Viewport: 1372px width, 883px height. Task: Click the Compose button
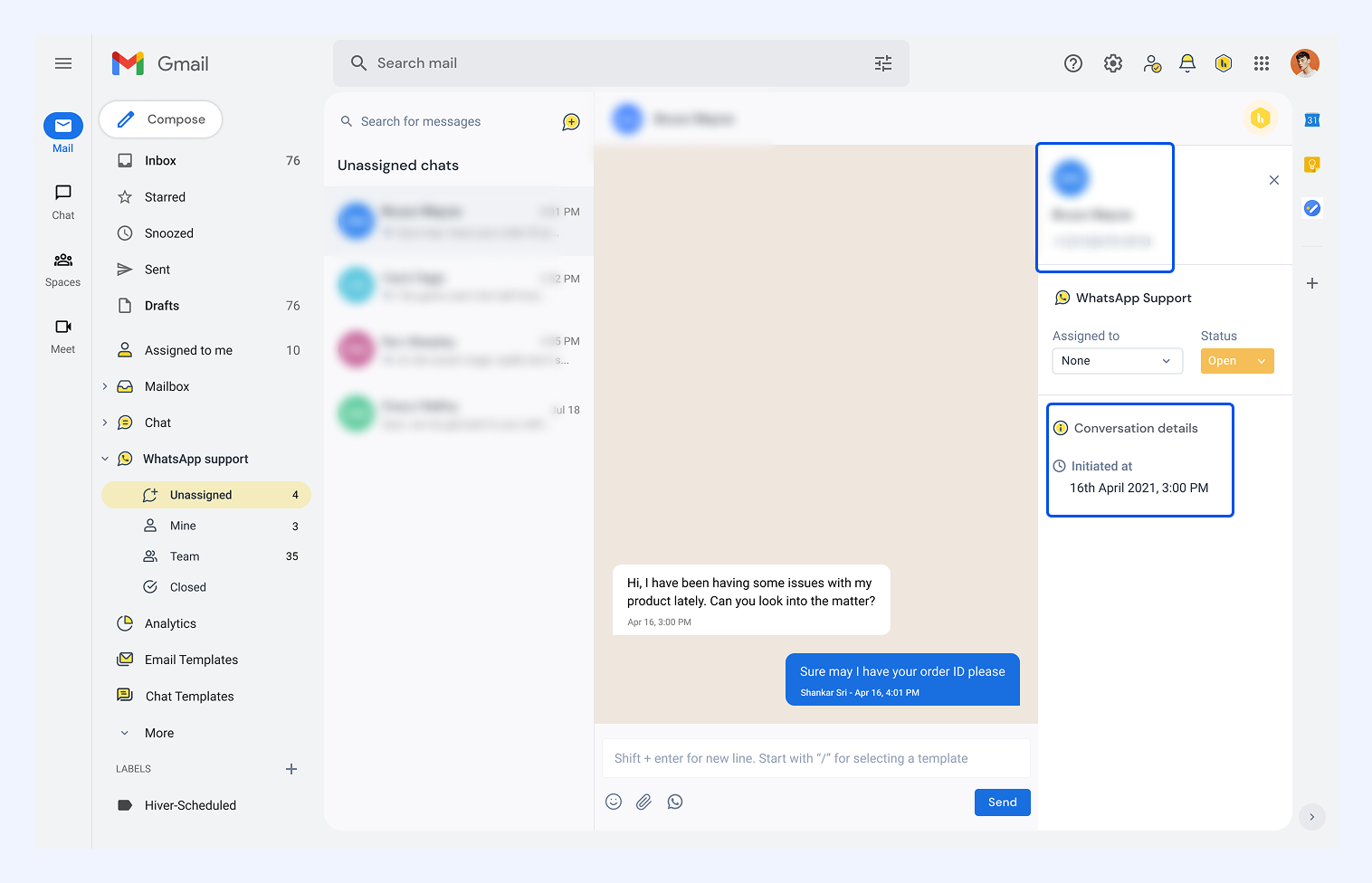tap(161, 119)
